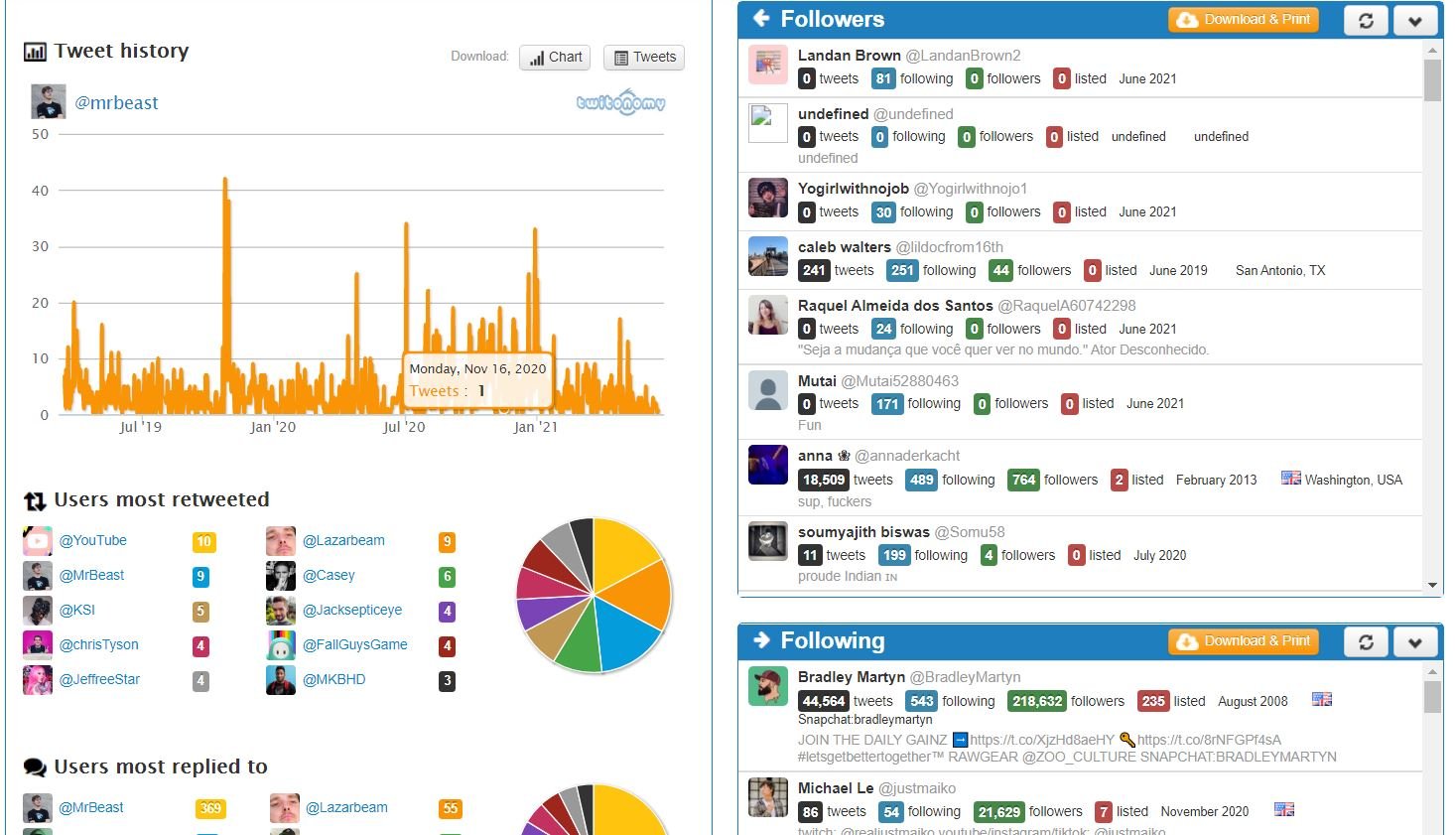Click the arrow icon in the Following header

pyautogui.click(x=760, y=640)
